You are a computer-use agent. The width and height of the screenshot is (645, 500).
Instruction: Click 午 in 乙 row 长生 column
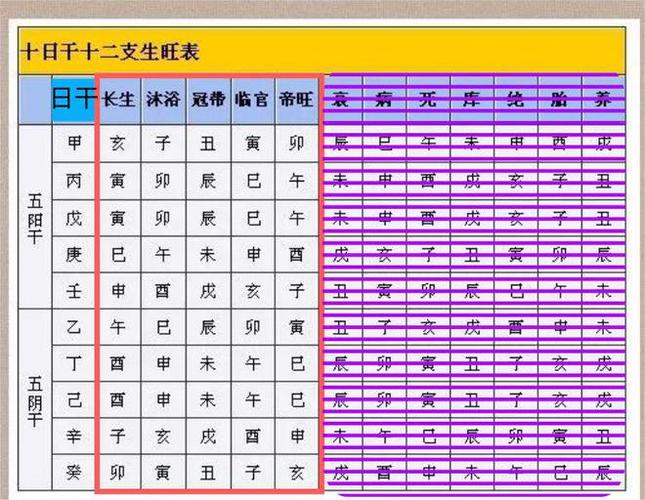(118, 327)
